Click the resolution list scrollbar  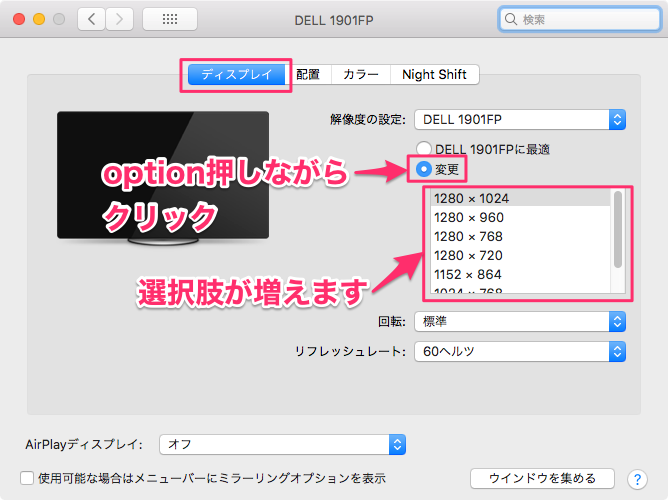tap(618, 229)
